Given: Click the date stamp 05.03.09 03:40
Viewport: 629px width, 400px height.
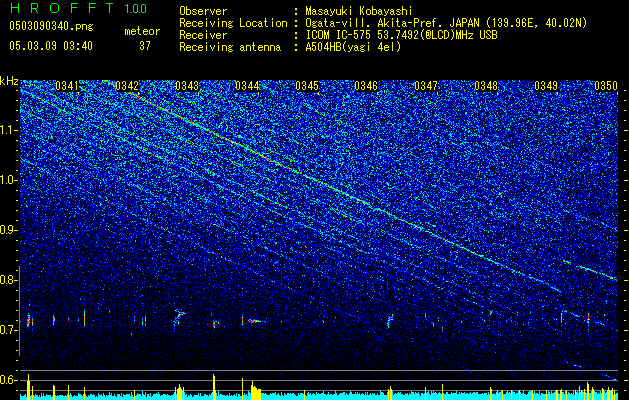Looking at the screenshot, I should (x=51, y=46).
